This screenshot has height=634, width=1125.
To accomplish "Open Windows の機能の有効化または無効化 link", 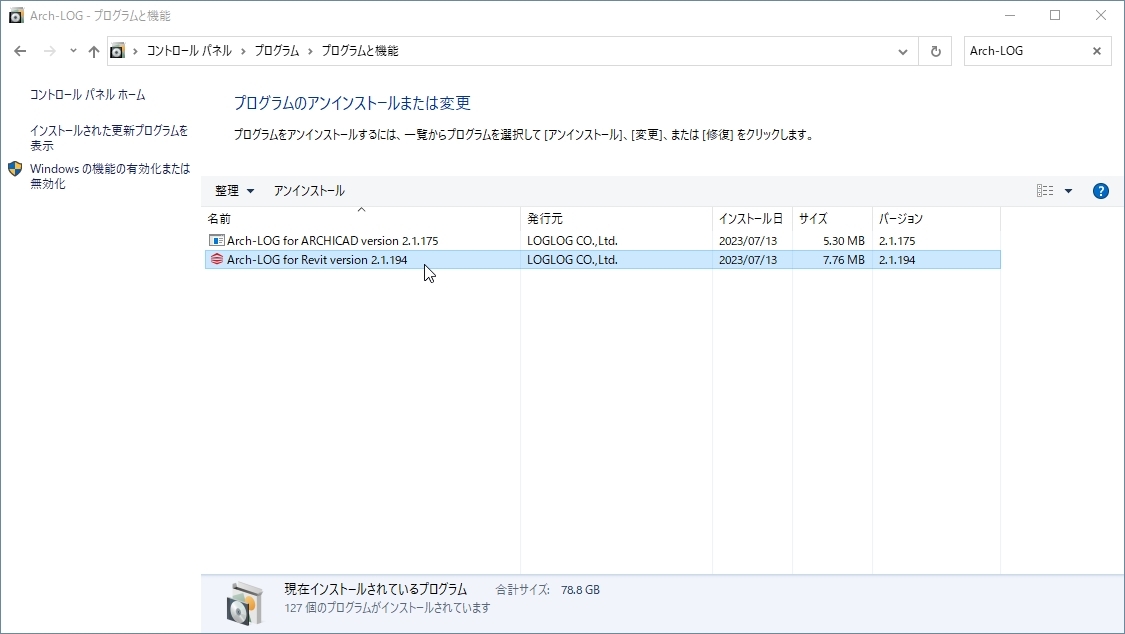I will pos(110,176).
